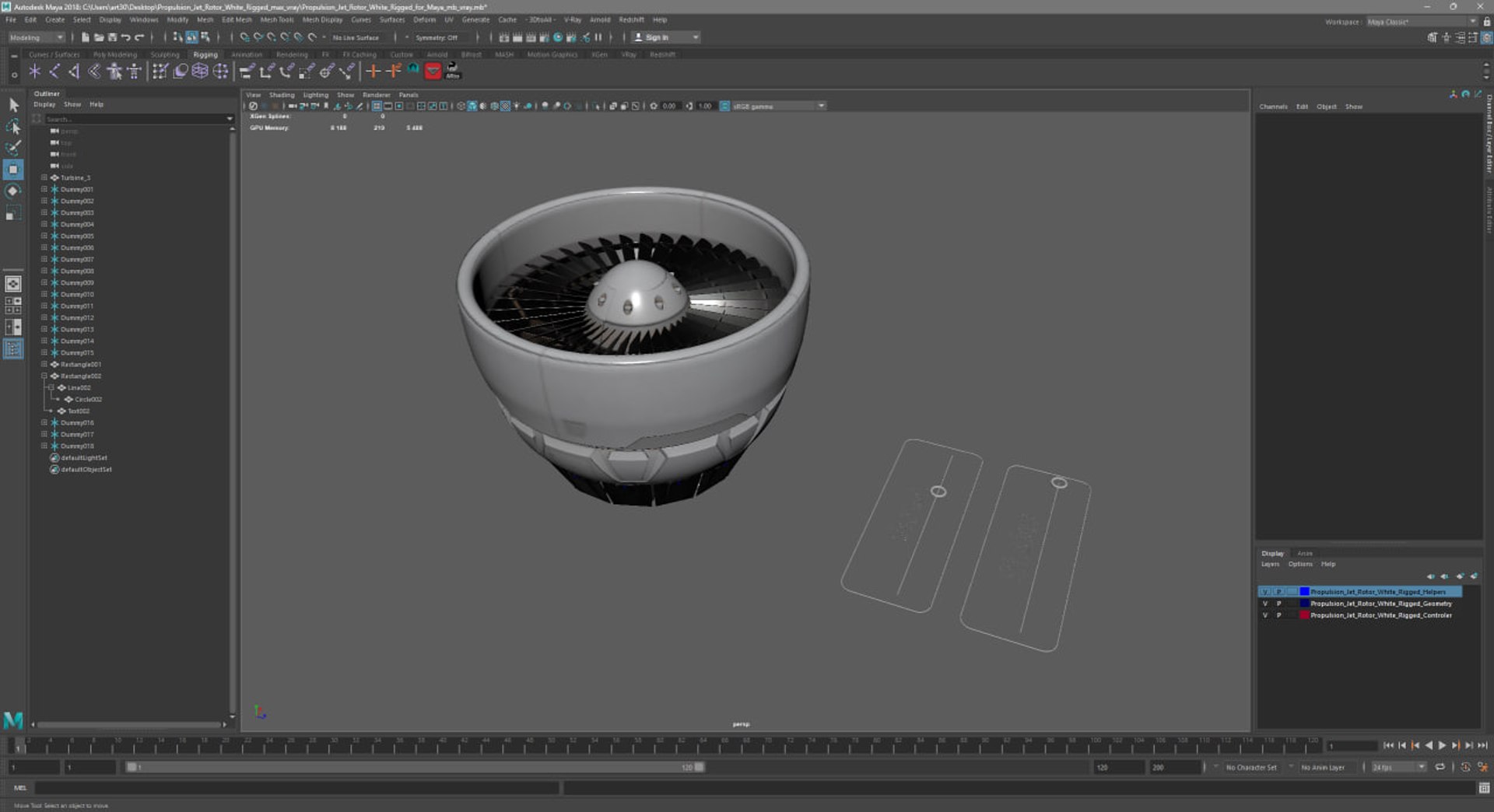Open the Deform menu
Screen dimensions: 1494x812
(424, 20)
